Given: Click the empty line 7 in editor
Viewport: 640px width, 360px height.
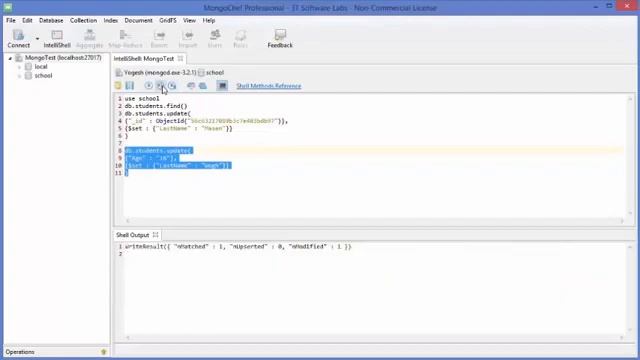Looking at the screenshot, I should [x=373, y=143].
